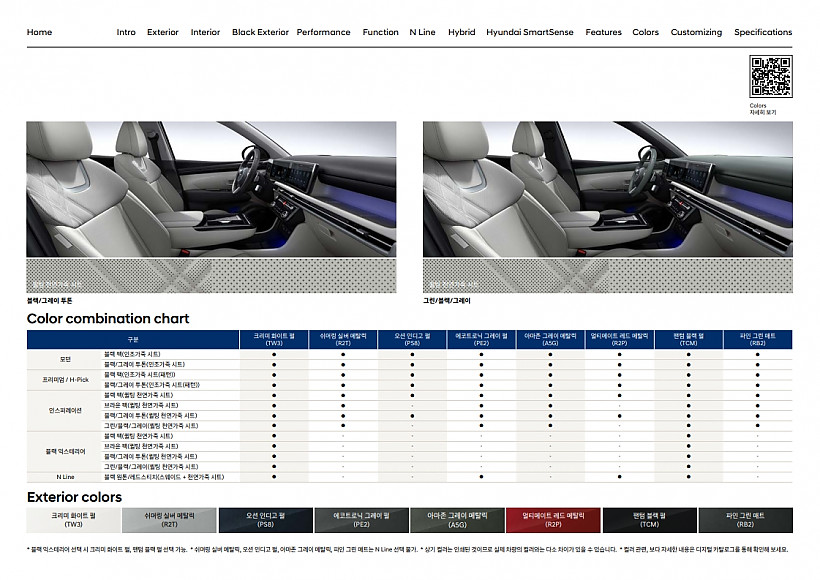The image size is (820, 580).
Task: Select the 아마존 그레이 메탈릭 (A5G) column header
Action: click(550, 339)
